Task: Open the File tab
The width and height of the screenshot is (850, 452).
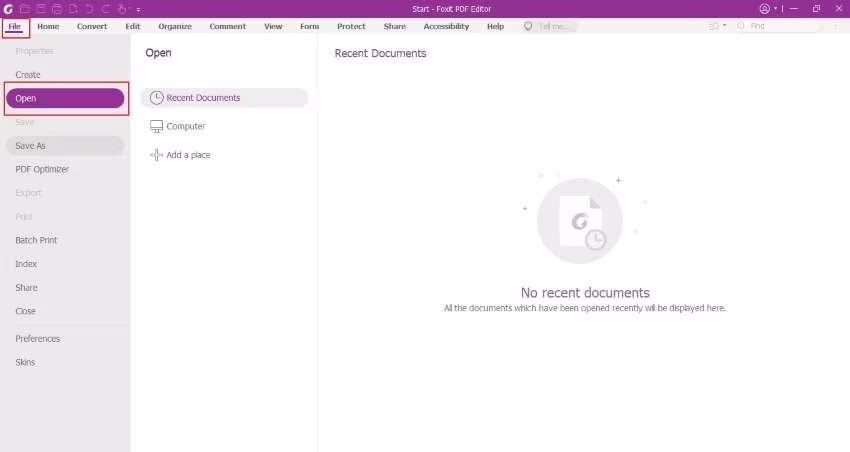Action: coord(15,26)
